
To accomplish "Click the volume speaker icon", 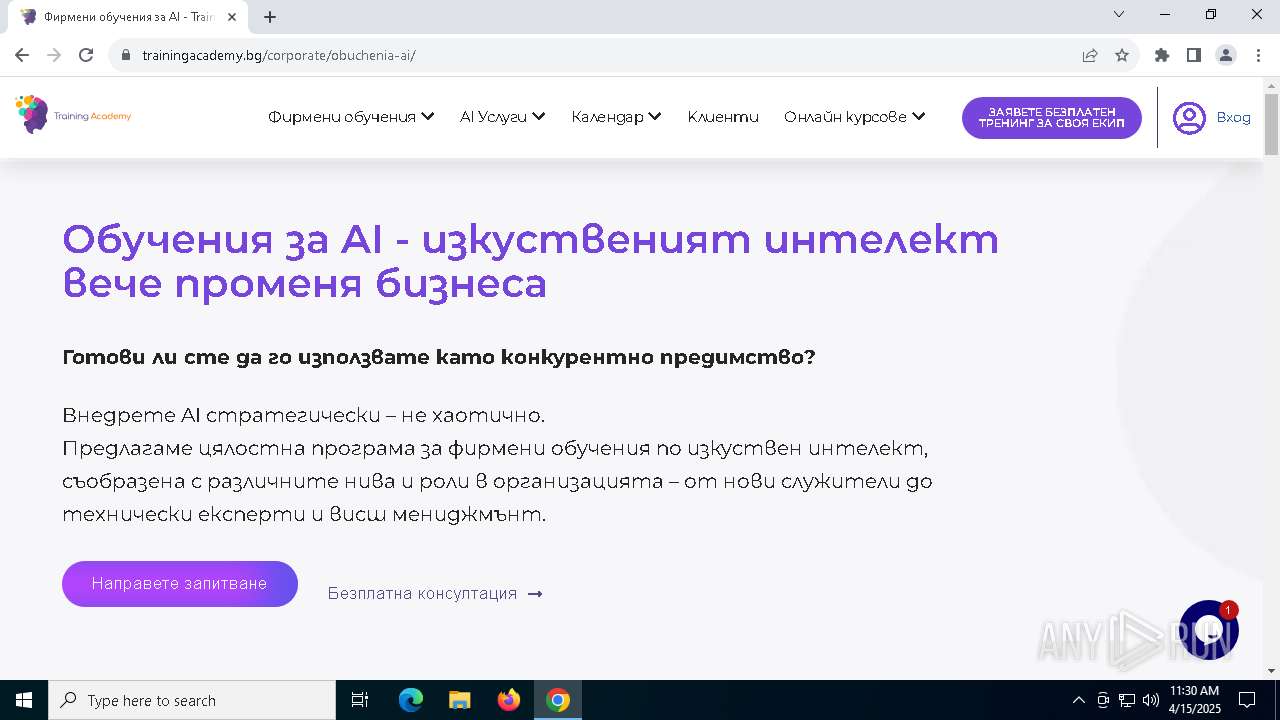I will click(1151, 700).
